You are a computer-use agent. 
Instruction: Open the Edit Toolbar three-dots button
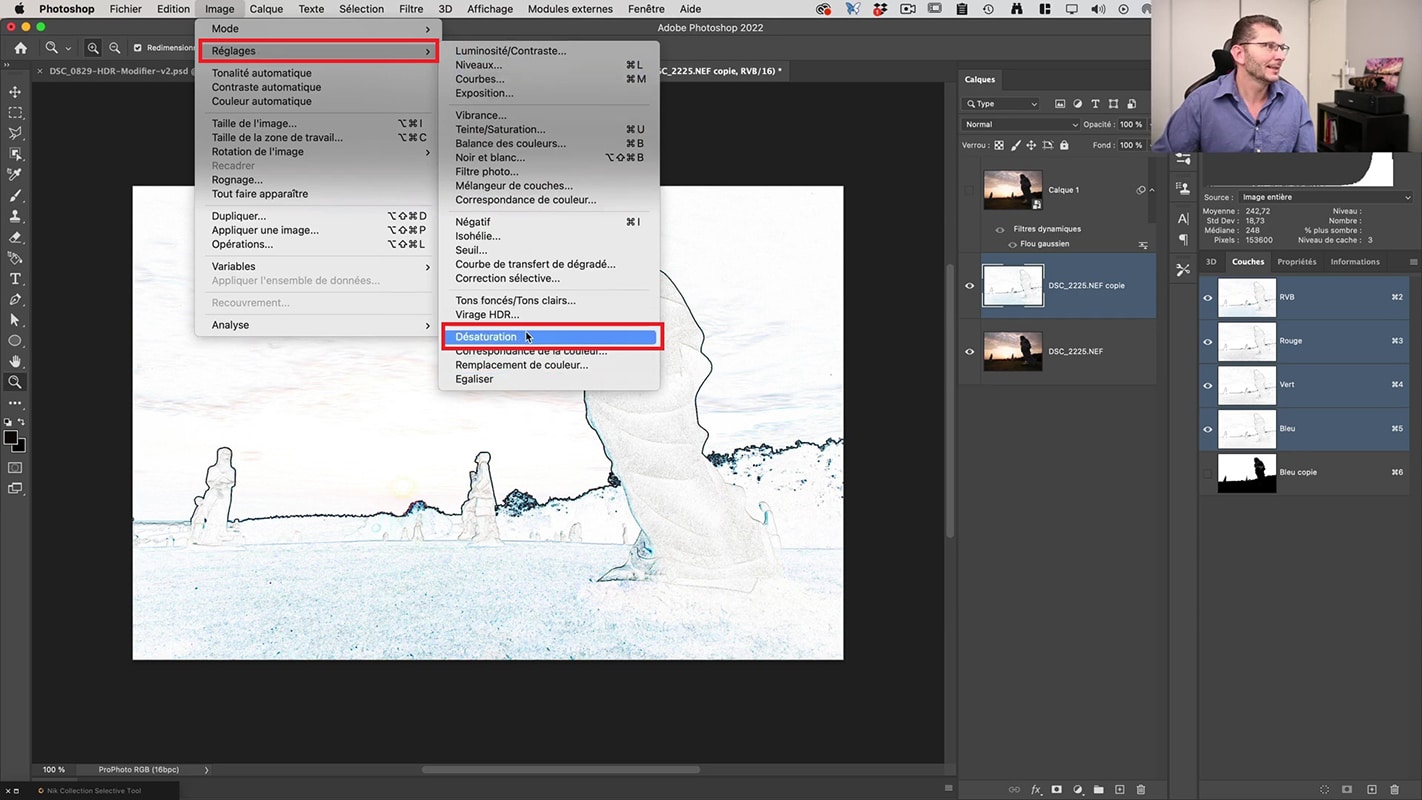point(15,403)
